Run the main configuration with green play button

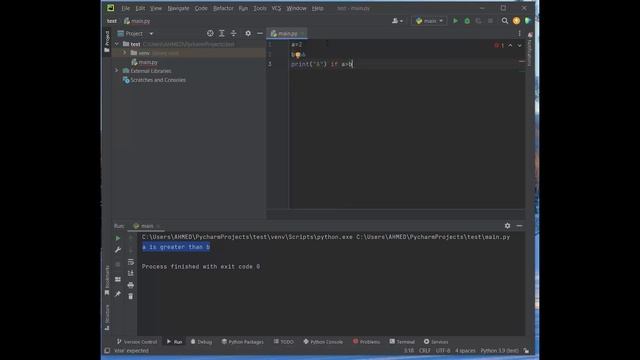(456, 21)
